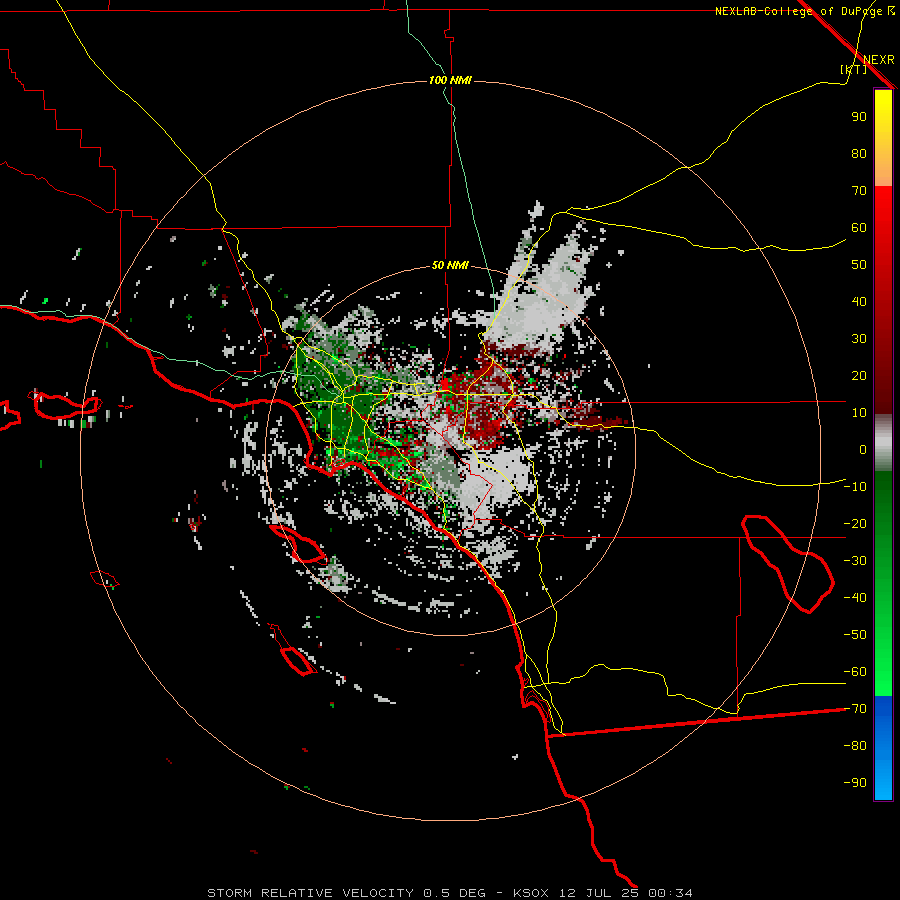Viewport: 900px width, 900px height.
Task: Select the positive 10 value on the scale
Action: pos(859,413)
